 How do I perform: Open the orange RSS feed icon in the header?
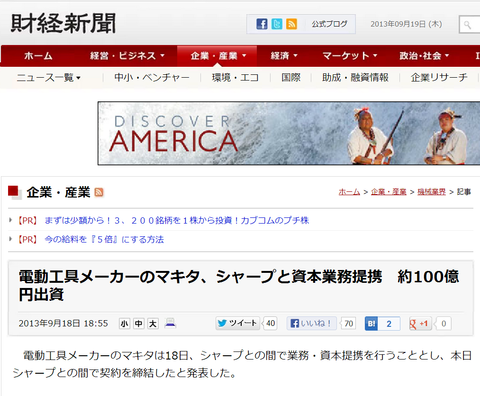point(292,24)
